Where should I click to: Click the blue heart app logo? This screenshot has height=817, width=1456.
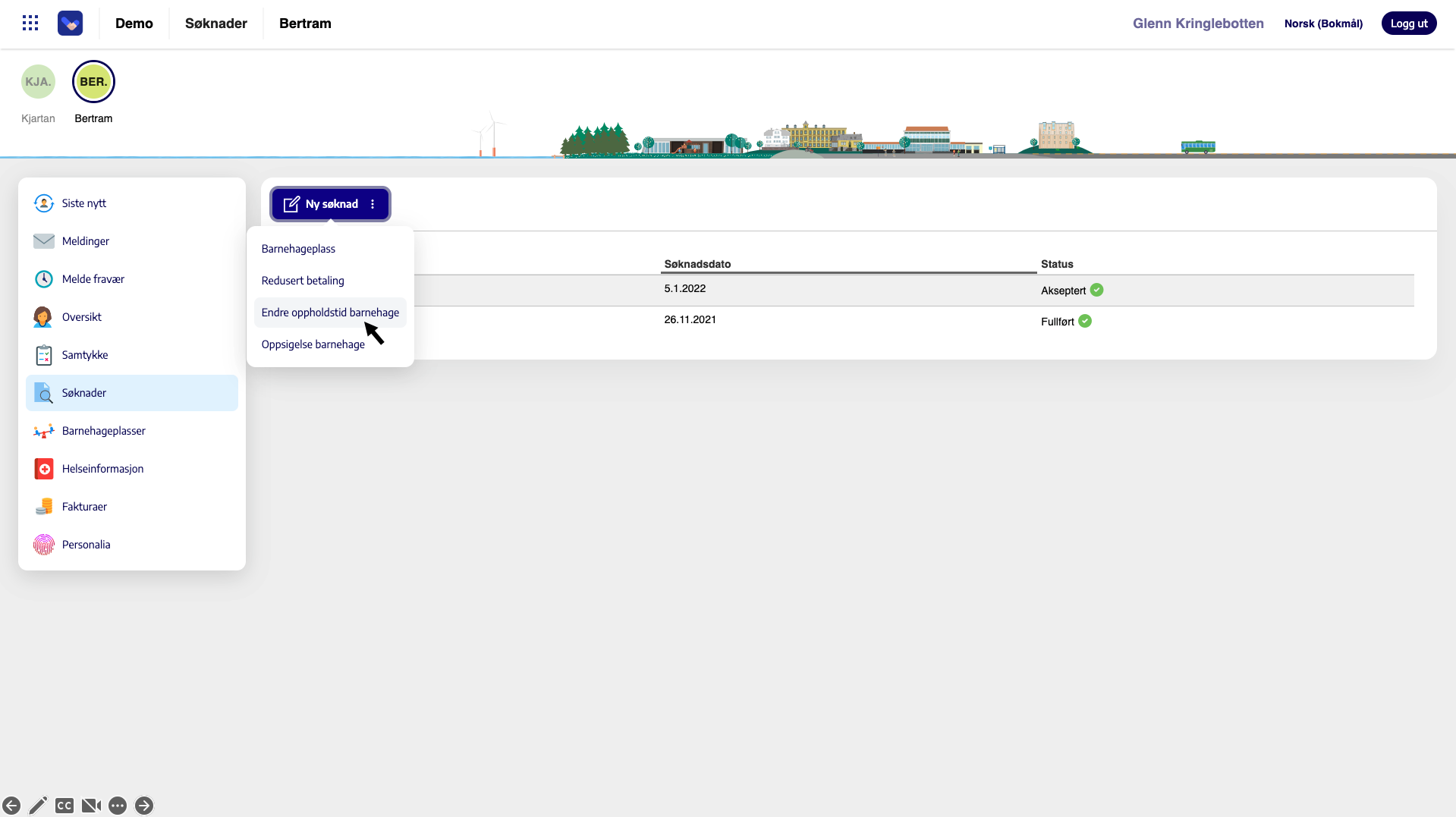pos(71,24)
